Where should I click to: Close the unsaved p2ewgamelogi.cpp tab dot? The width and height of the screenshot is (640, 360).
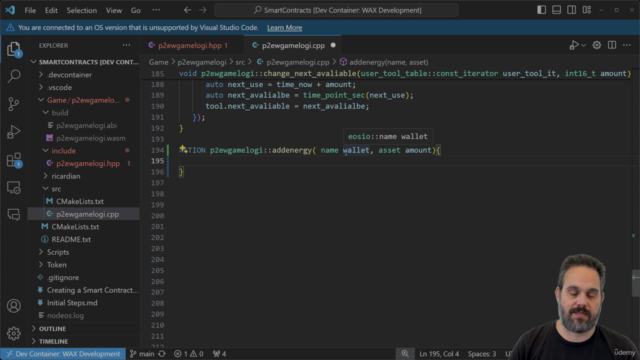click(333, 45)
